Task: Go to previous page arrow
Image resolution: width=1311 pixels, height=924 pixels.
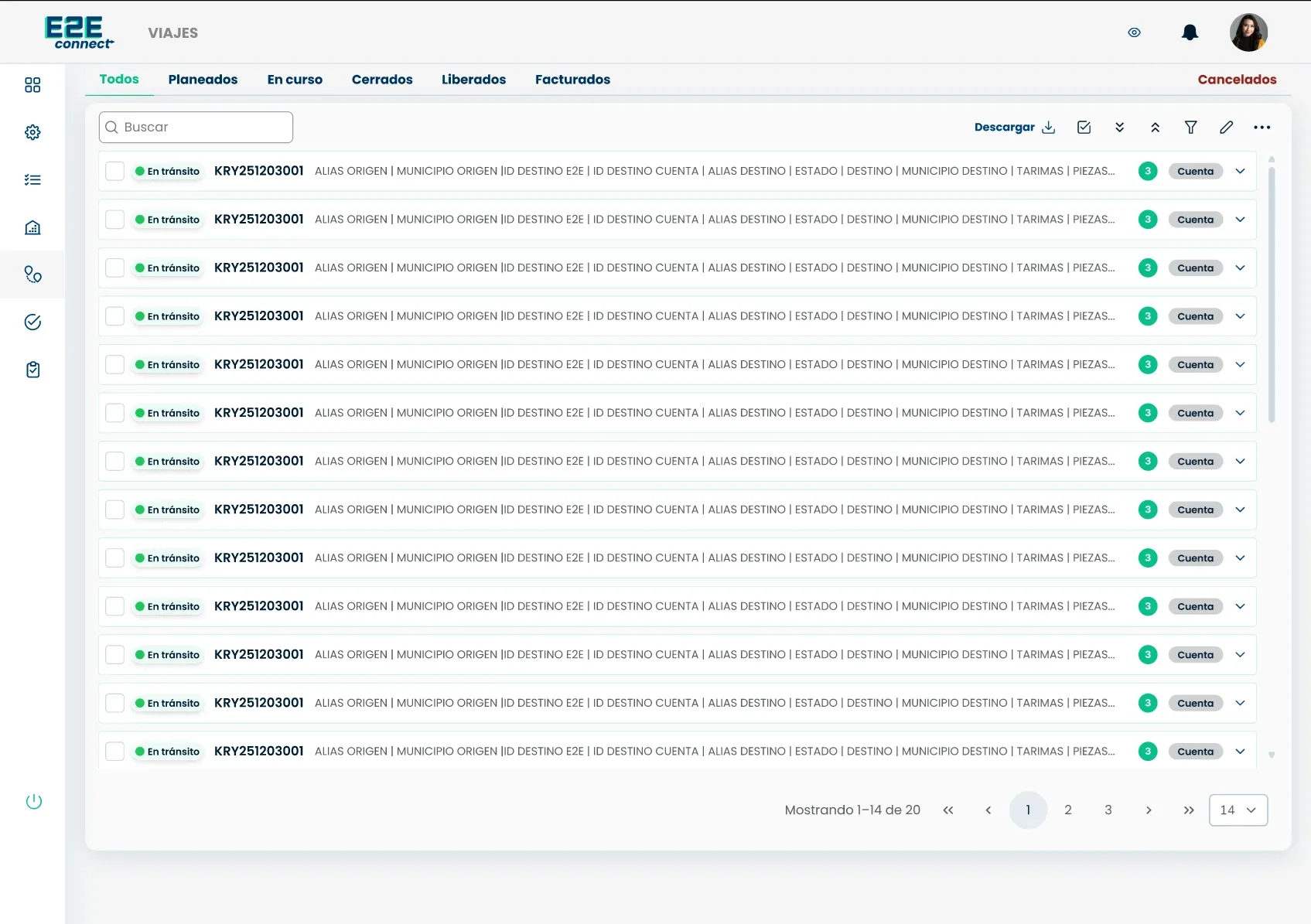Action: tap(988, 810)
